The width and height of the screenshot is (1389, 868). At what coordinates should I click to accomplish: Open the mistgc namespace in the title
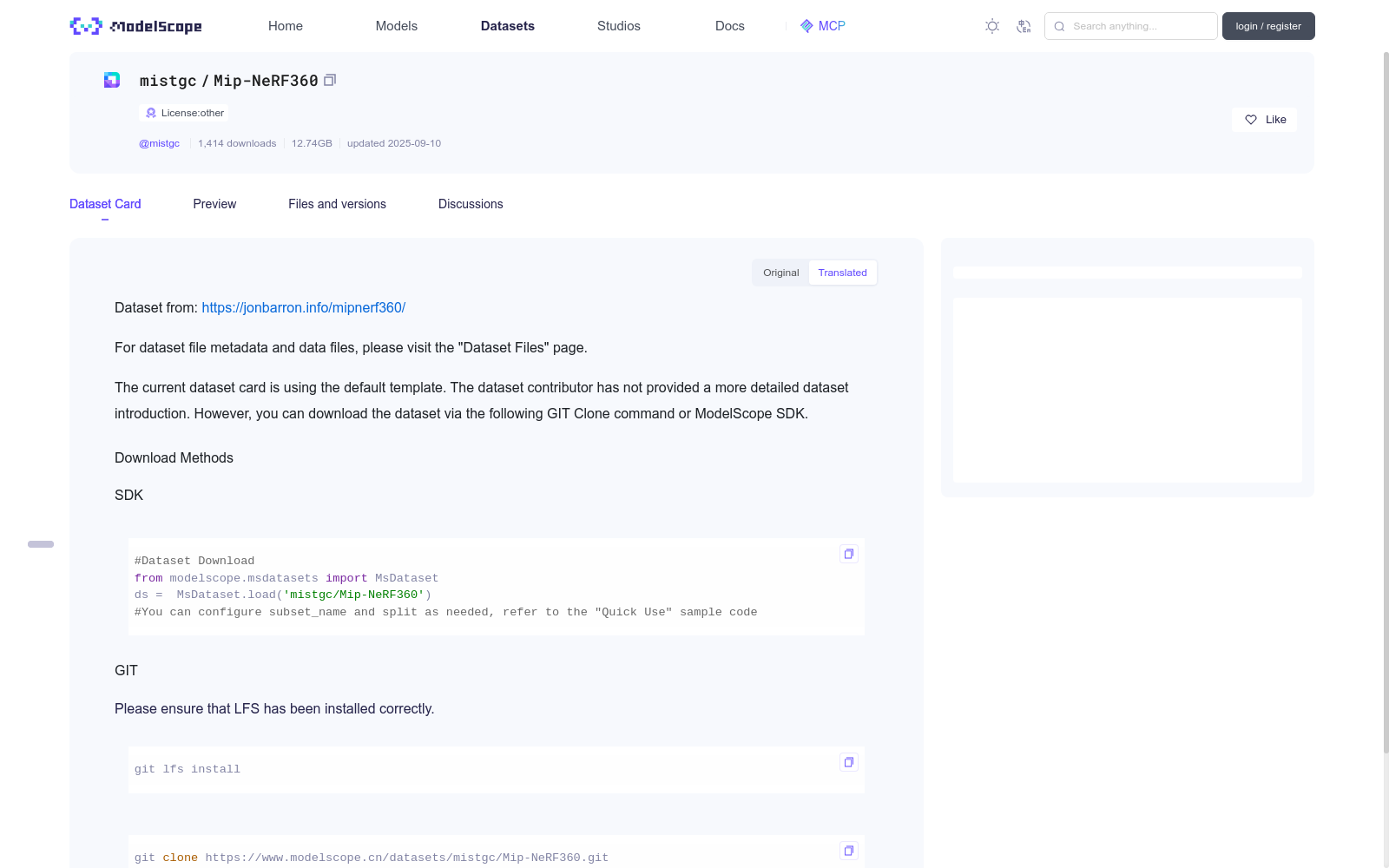pos(168,81)
